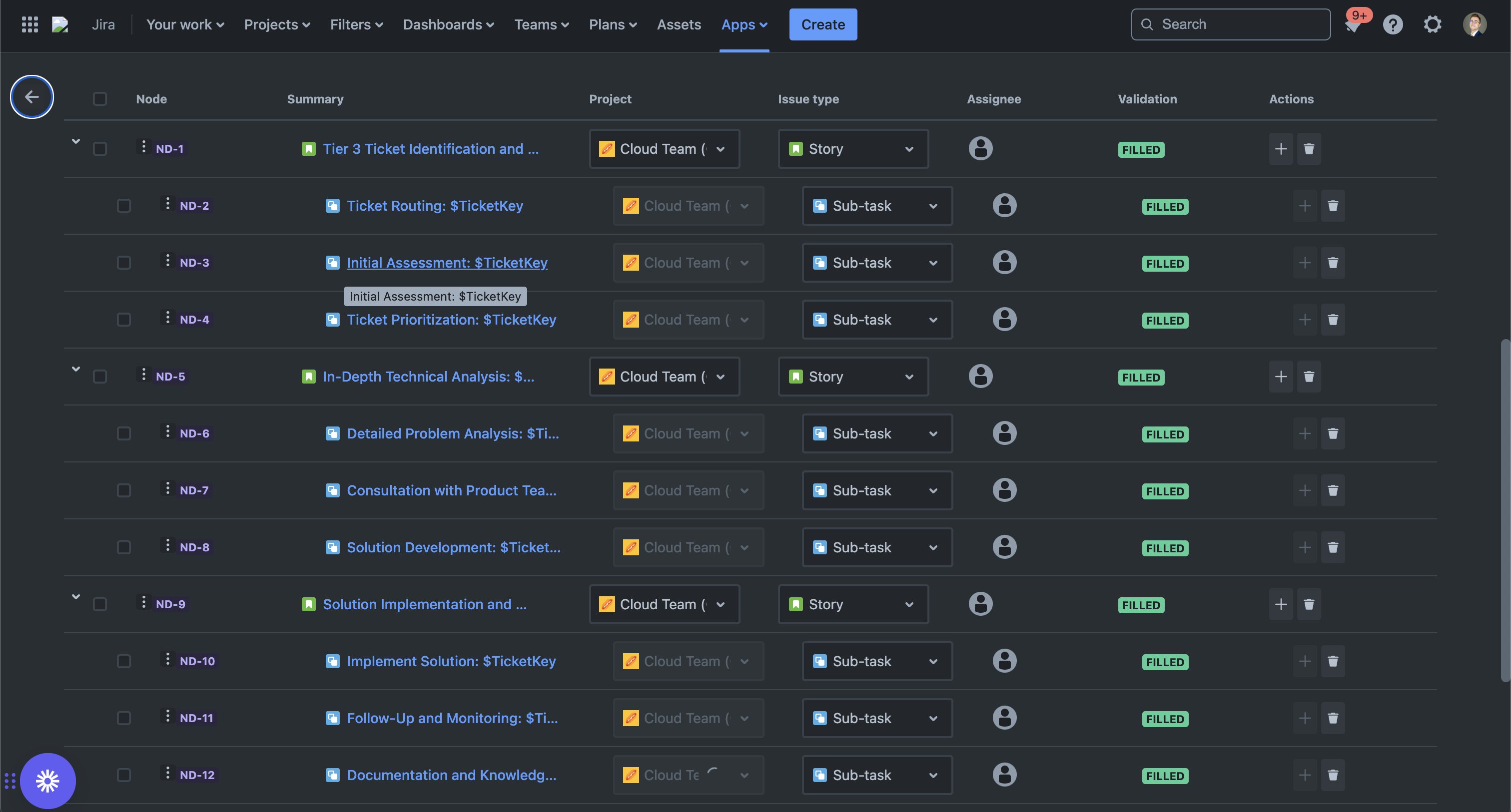The width and height of the screenshot is (1511, 812).
Task: Open the app switcher grid icon
Action: [x=29, y=24]
